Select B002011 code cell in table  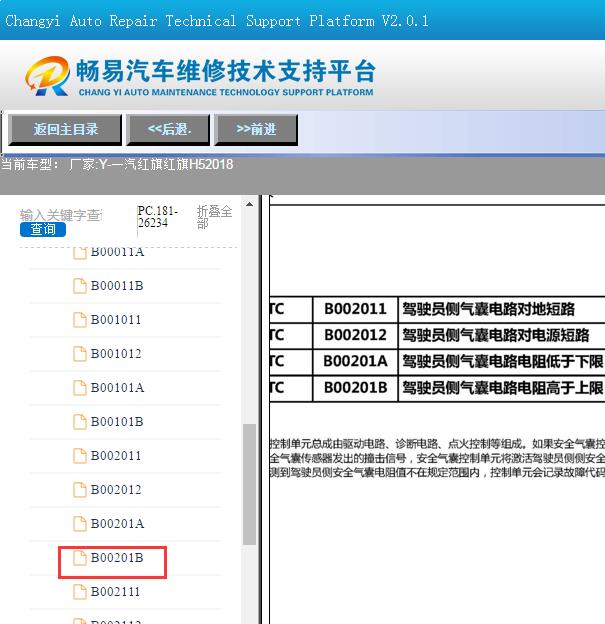pyautogui.click(x=355, y=309)
